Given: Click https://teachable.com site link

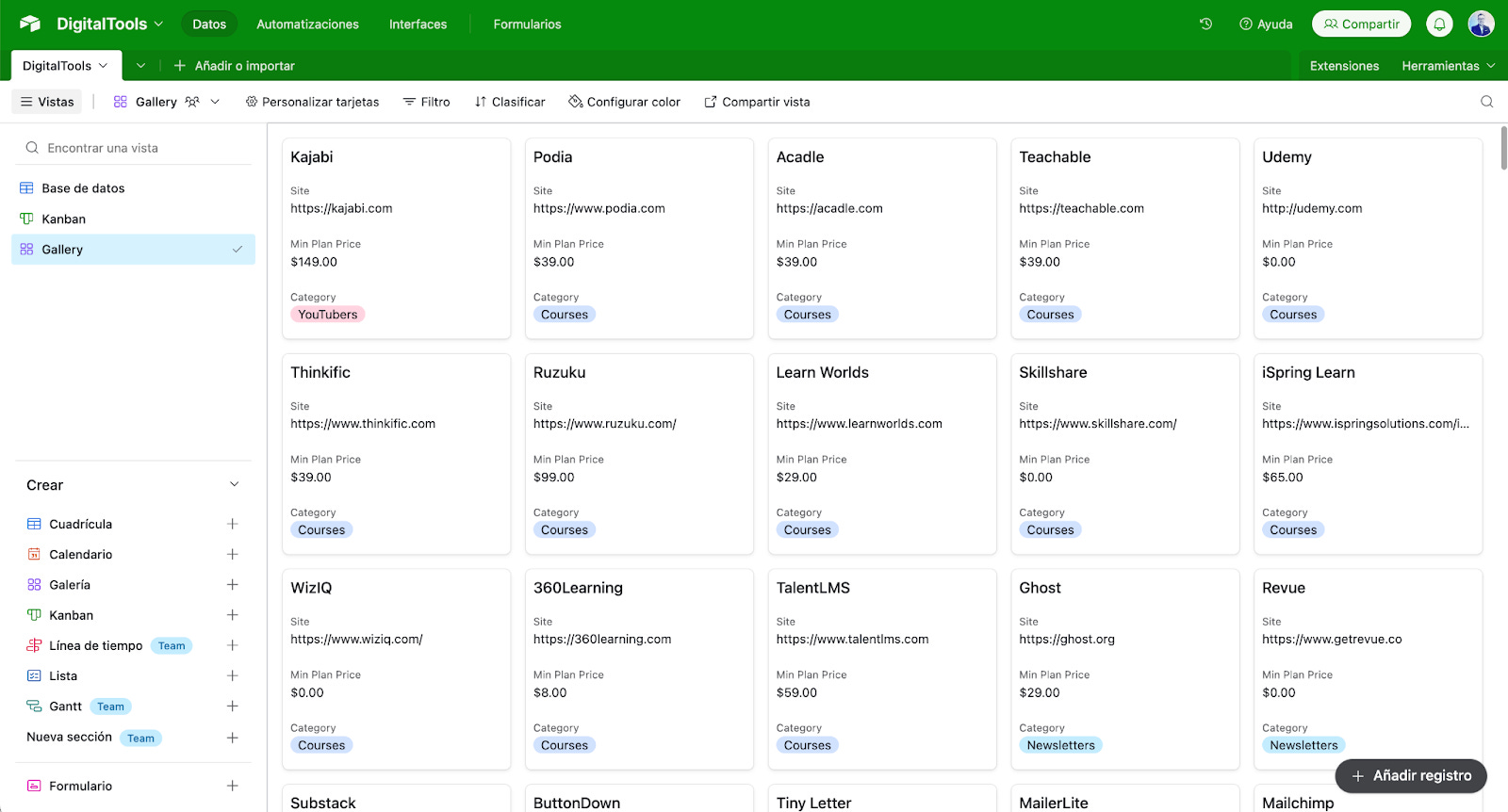Looking at the screenshot, I should click(x=1081, y=208).
